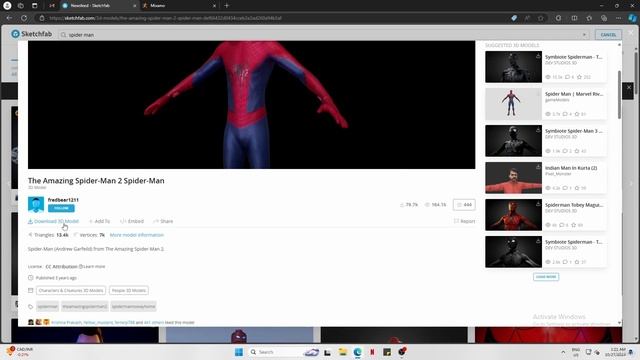Open browser settings and more menu

(618, 18)
